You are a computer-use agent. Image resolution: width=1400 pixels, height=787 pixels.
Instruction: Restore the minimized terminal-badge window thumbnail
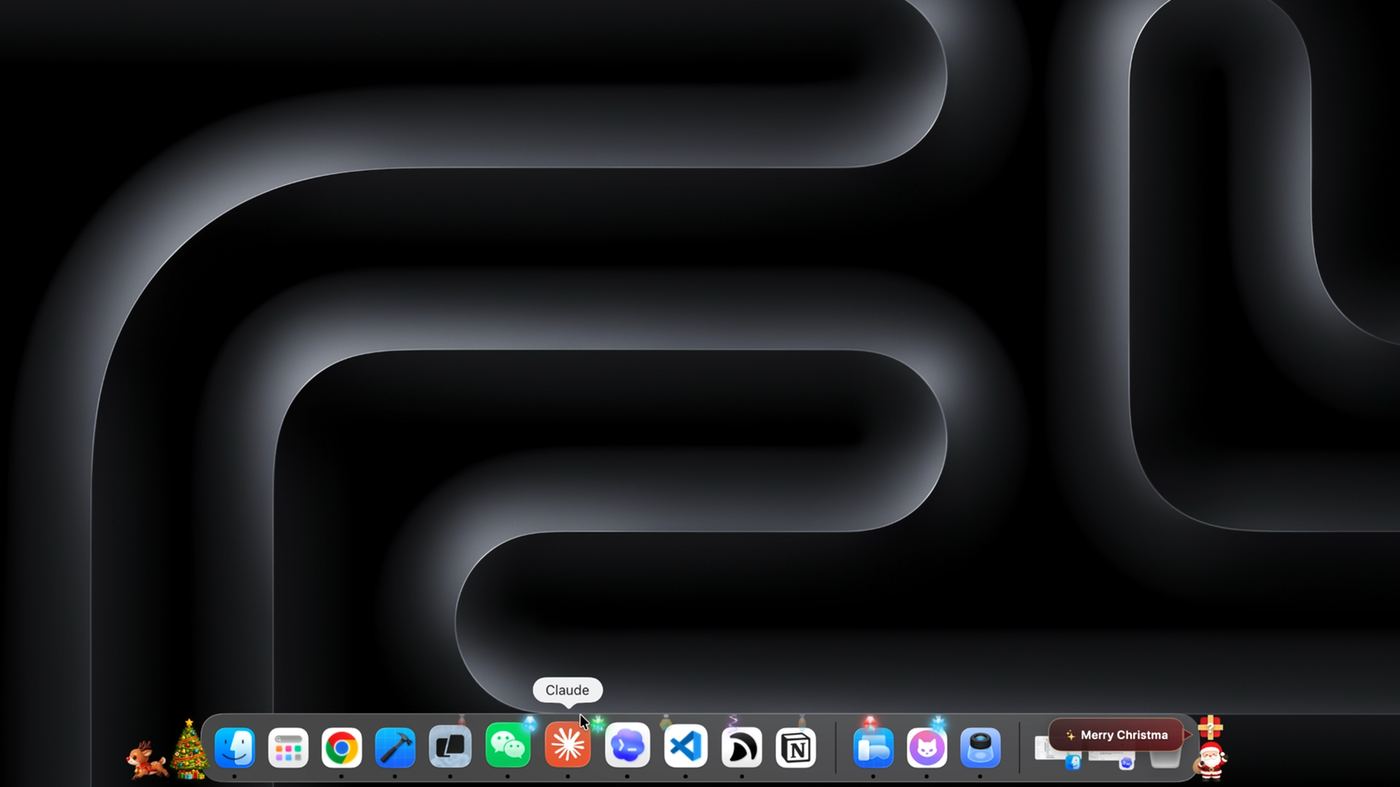1111,755
